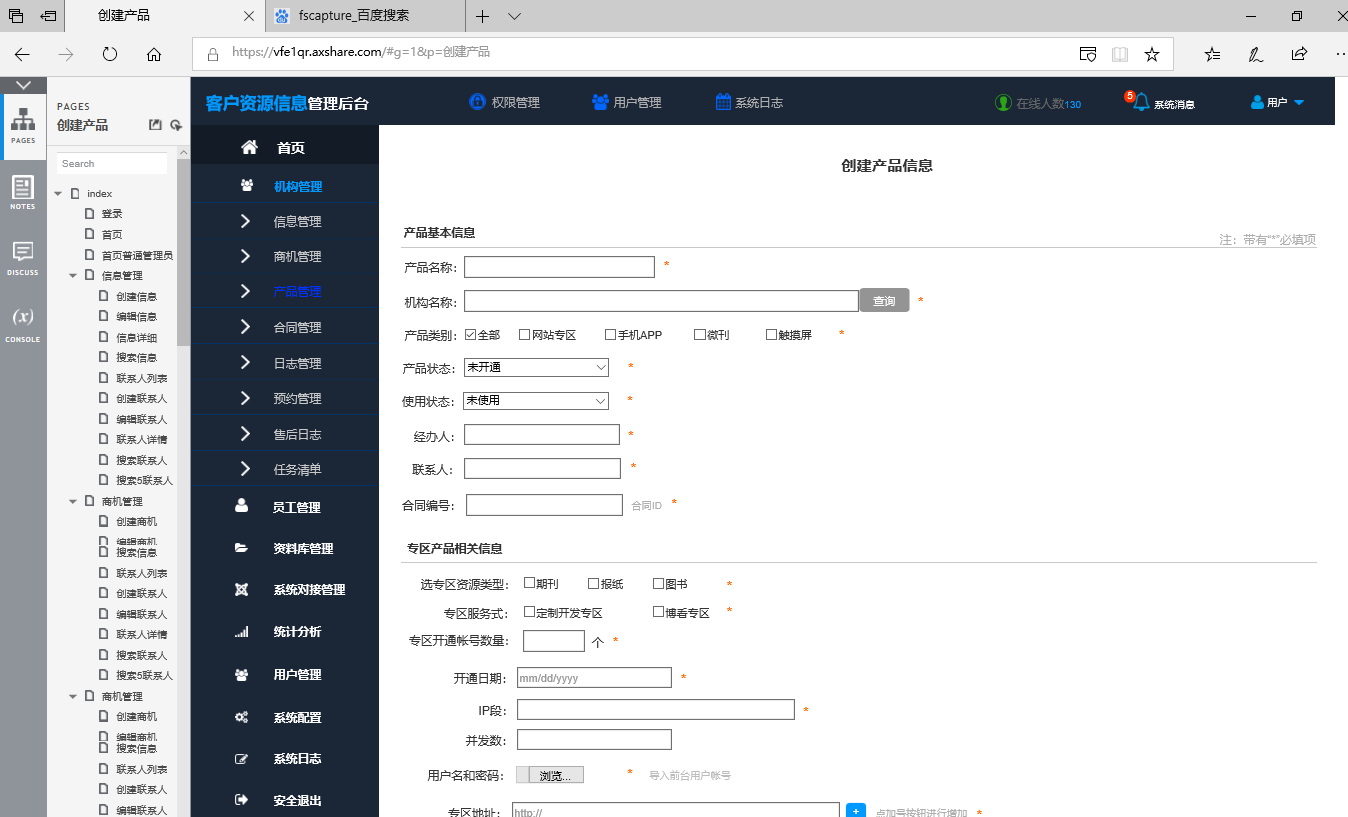Click the 开通日期 date field
Screen dimensions: 1348x817
tap(594, 678)
